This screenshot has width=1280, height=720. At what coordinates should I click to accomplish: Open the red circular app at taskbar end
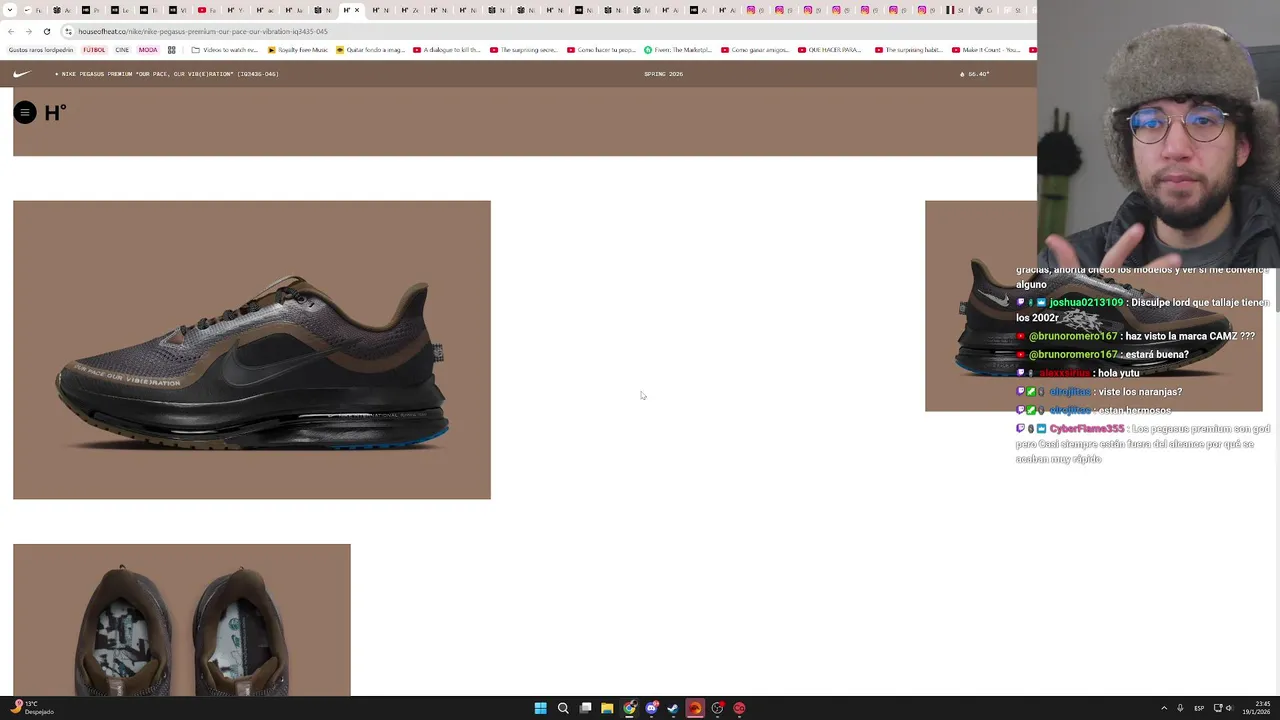click(739, 708)
